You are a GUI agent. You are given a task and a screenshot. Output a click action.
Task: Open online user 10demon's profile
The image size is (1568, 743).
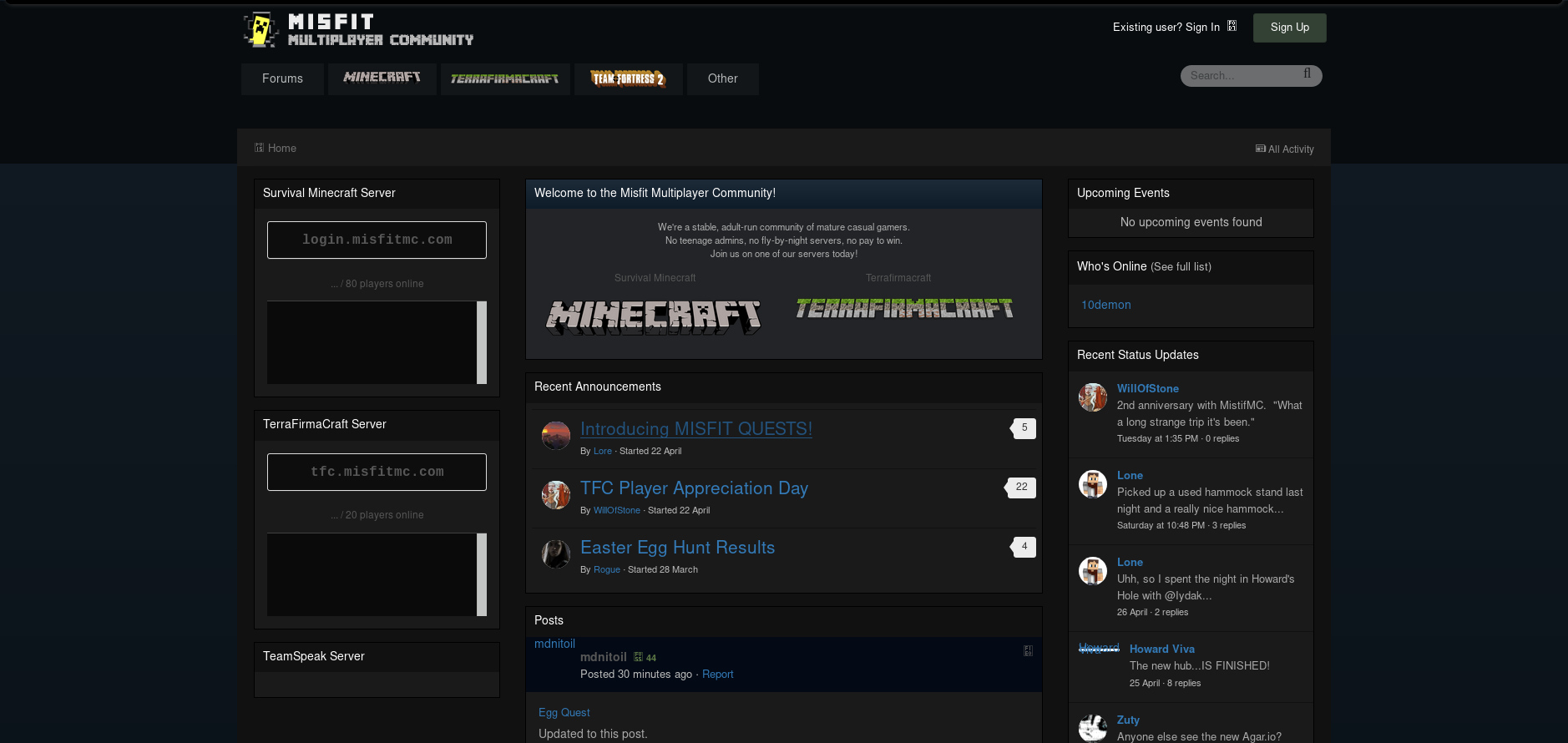(x=1106, y=306)
